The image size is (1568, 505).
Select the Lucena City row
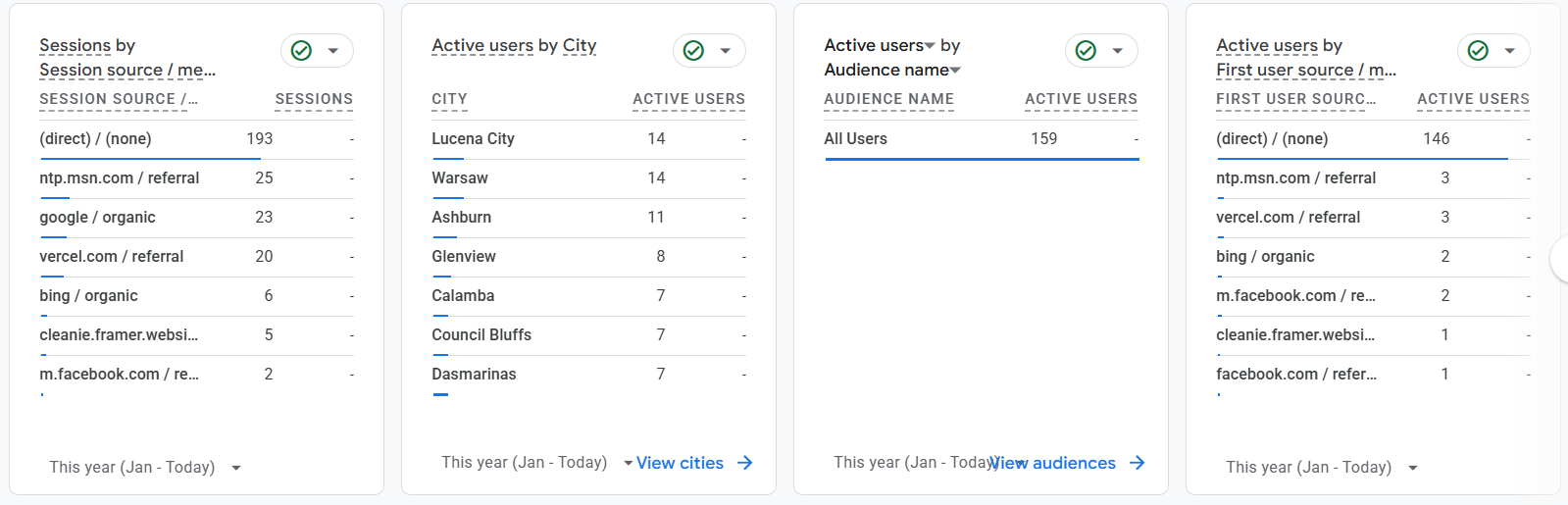tap(588, 139)
